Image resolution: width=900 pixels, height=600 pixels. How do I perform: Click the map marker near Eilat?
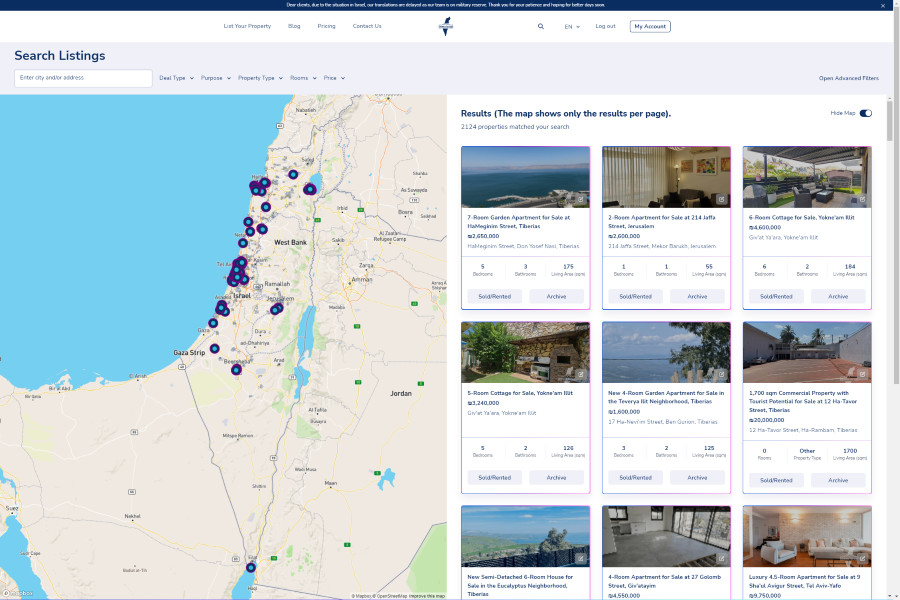click(x=251, y=567)
